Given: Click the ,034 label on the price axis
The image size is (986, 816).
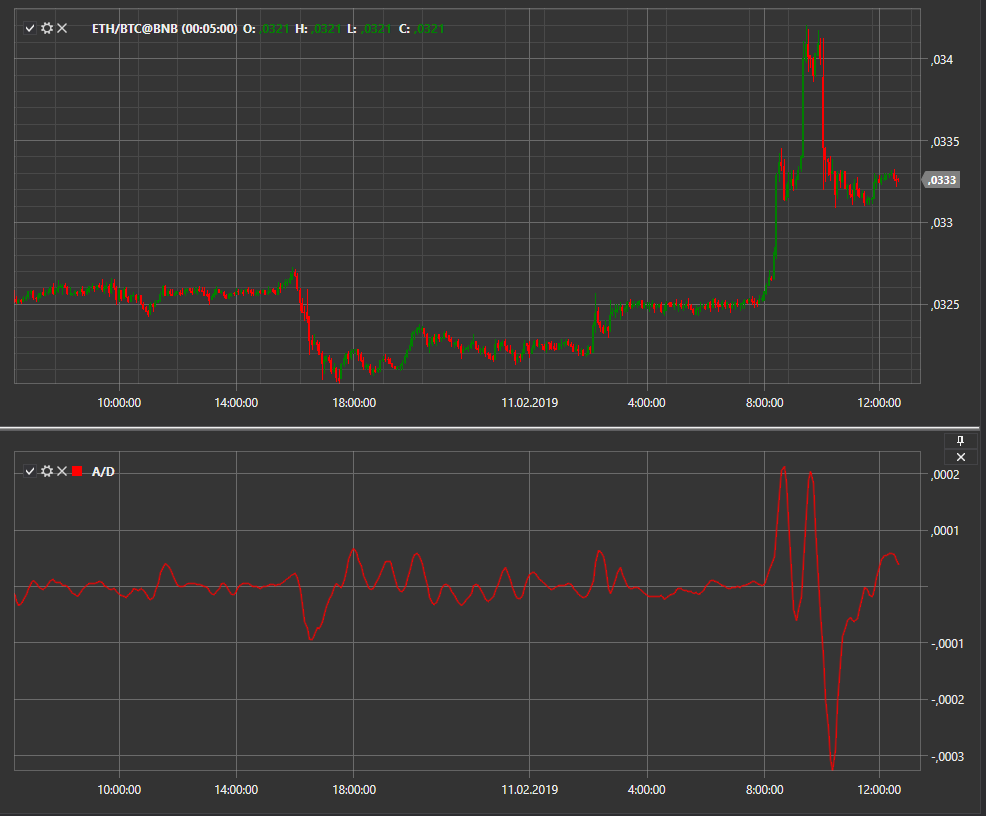Looking at the screenshot, I should point(941,60).
